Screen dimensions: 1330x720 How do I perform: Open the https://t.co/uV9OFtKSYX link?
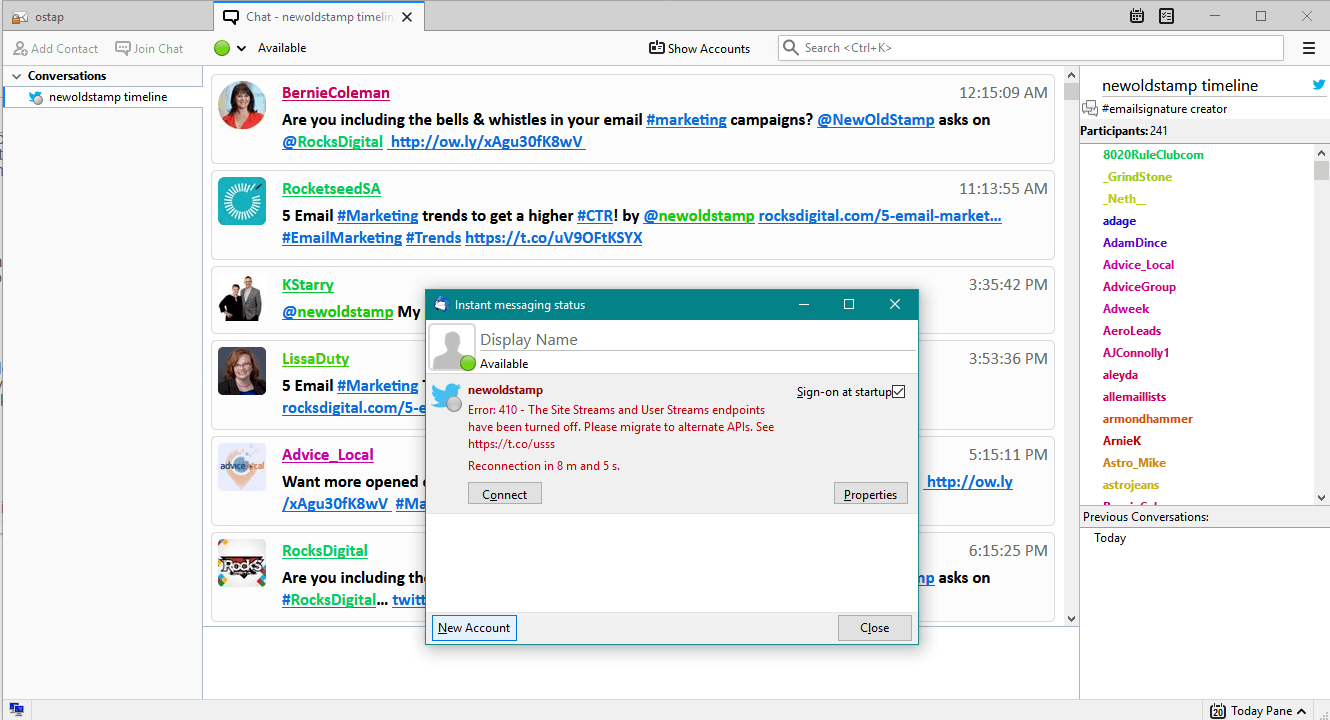coord(554,238)
